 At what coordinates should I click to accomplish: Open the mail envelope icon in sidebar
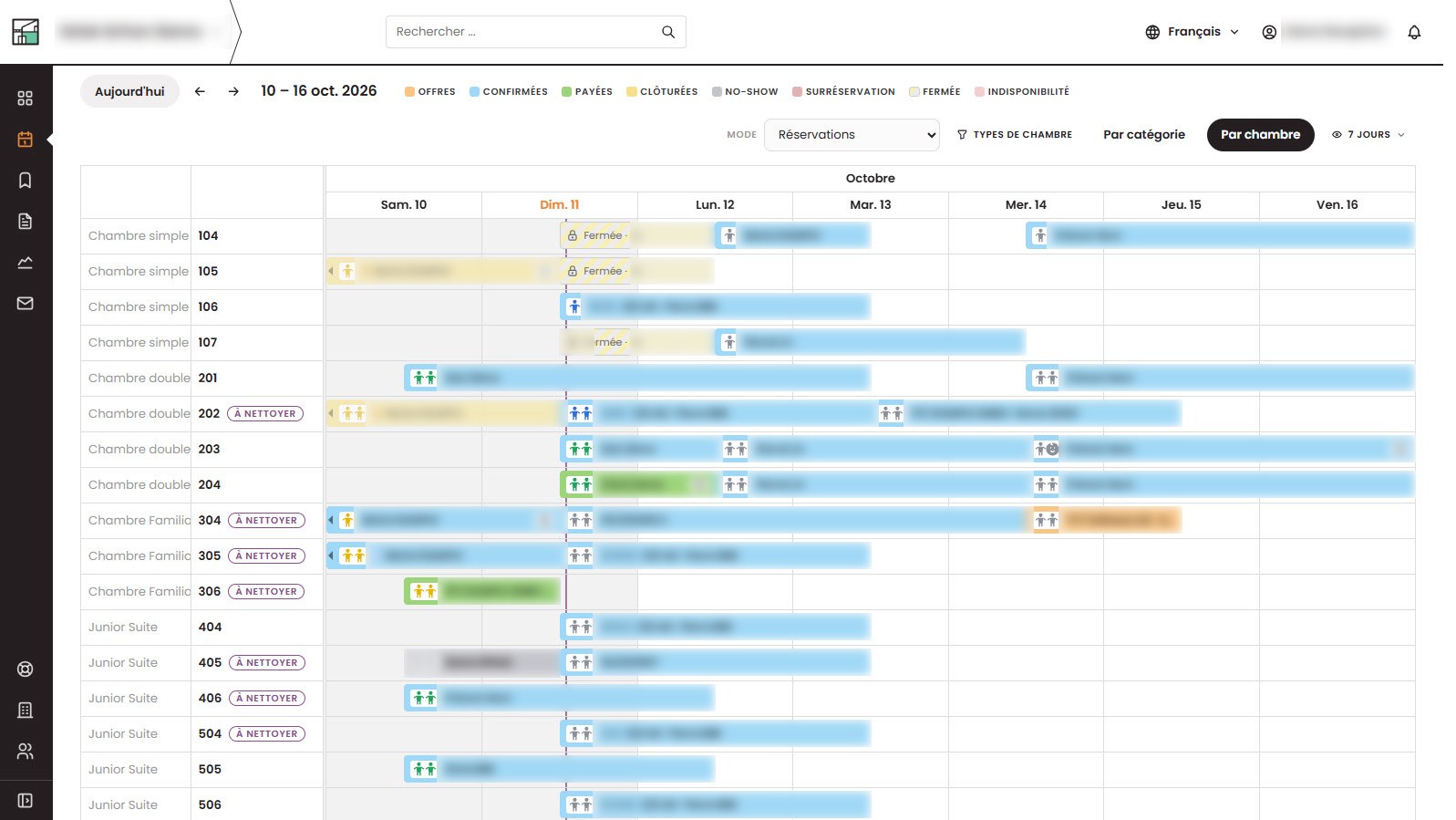click(26, 304)
